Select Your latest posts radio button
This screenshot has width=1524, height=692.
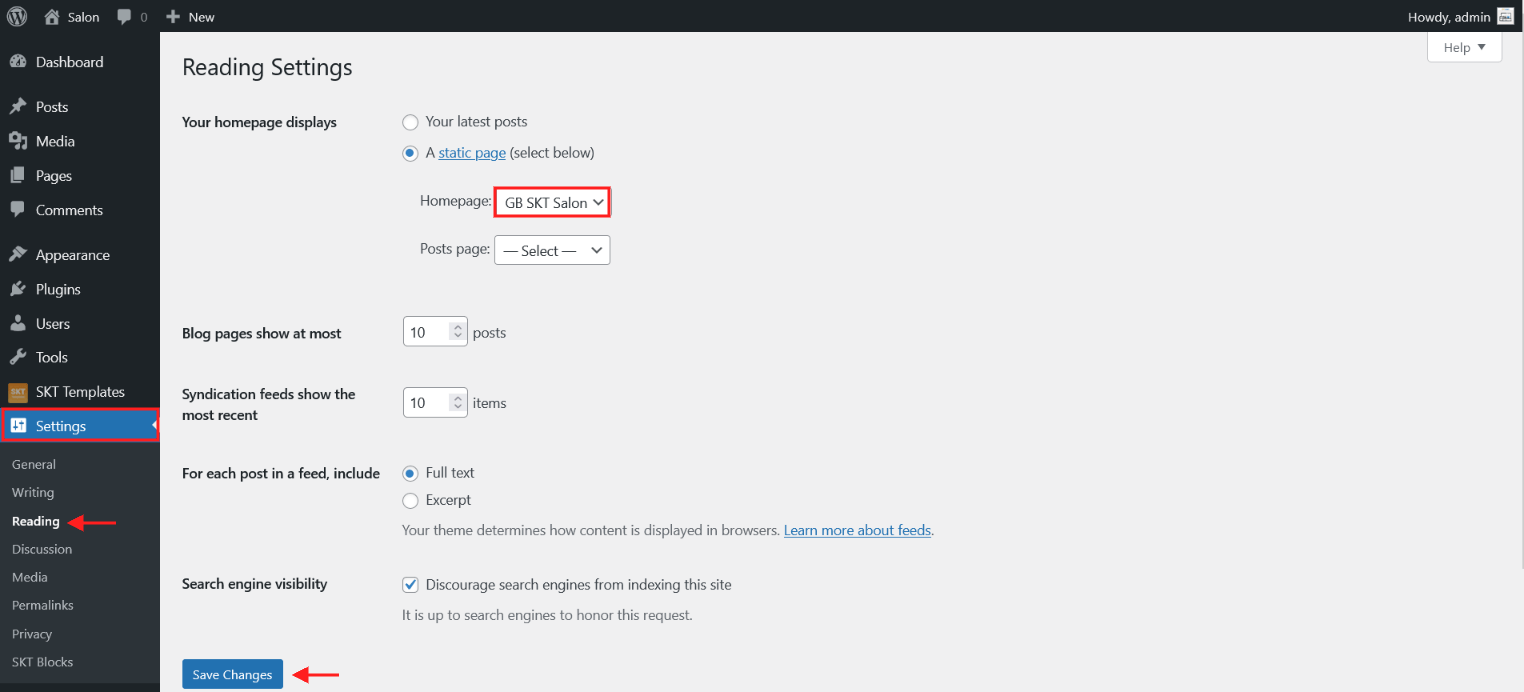[410, 122]
